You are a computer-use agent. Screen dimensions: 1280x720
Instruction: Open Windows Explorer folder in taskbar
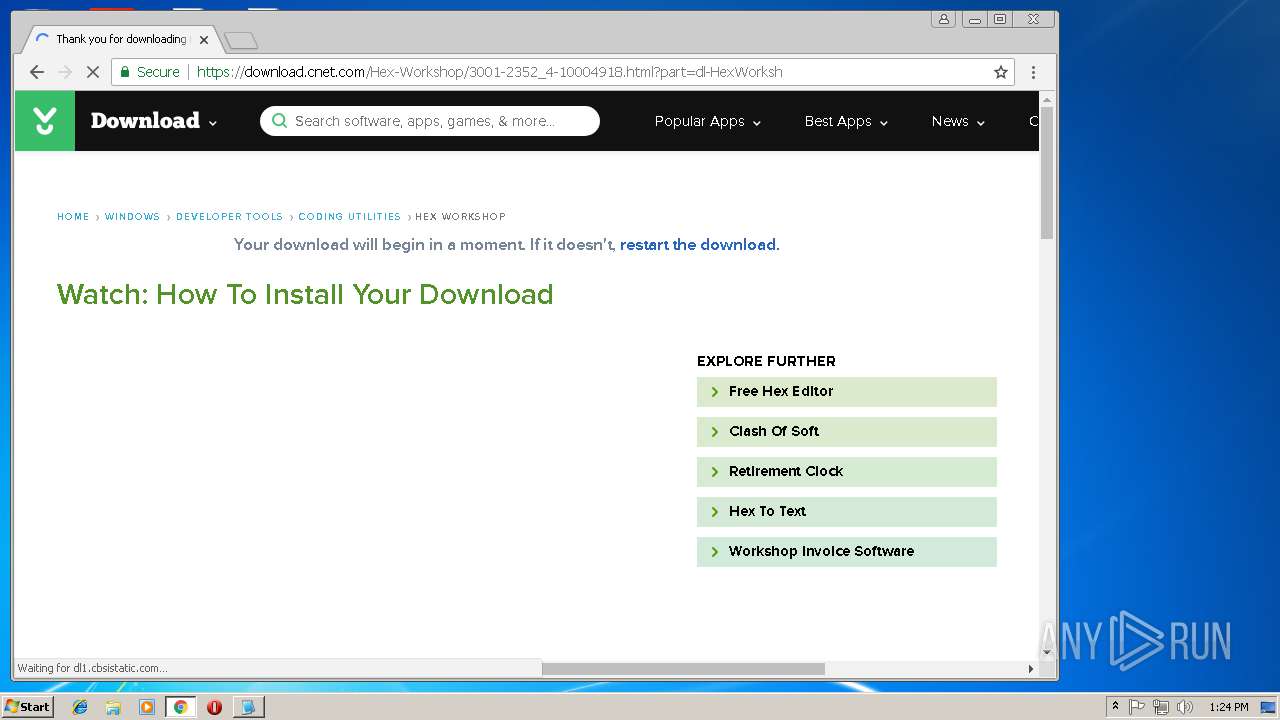(113, 707)
